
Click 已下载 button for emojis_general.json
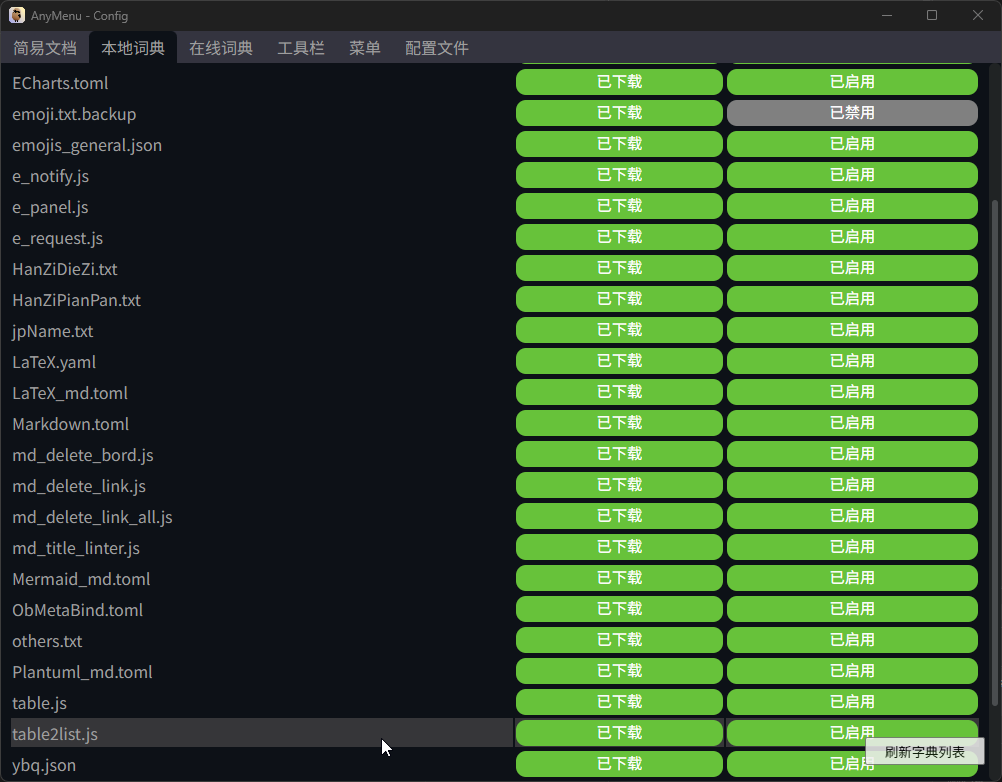coord(619,144)
